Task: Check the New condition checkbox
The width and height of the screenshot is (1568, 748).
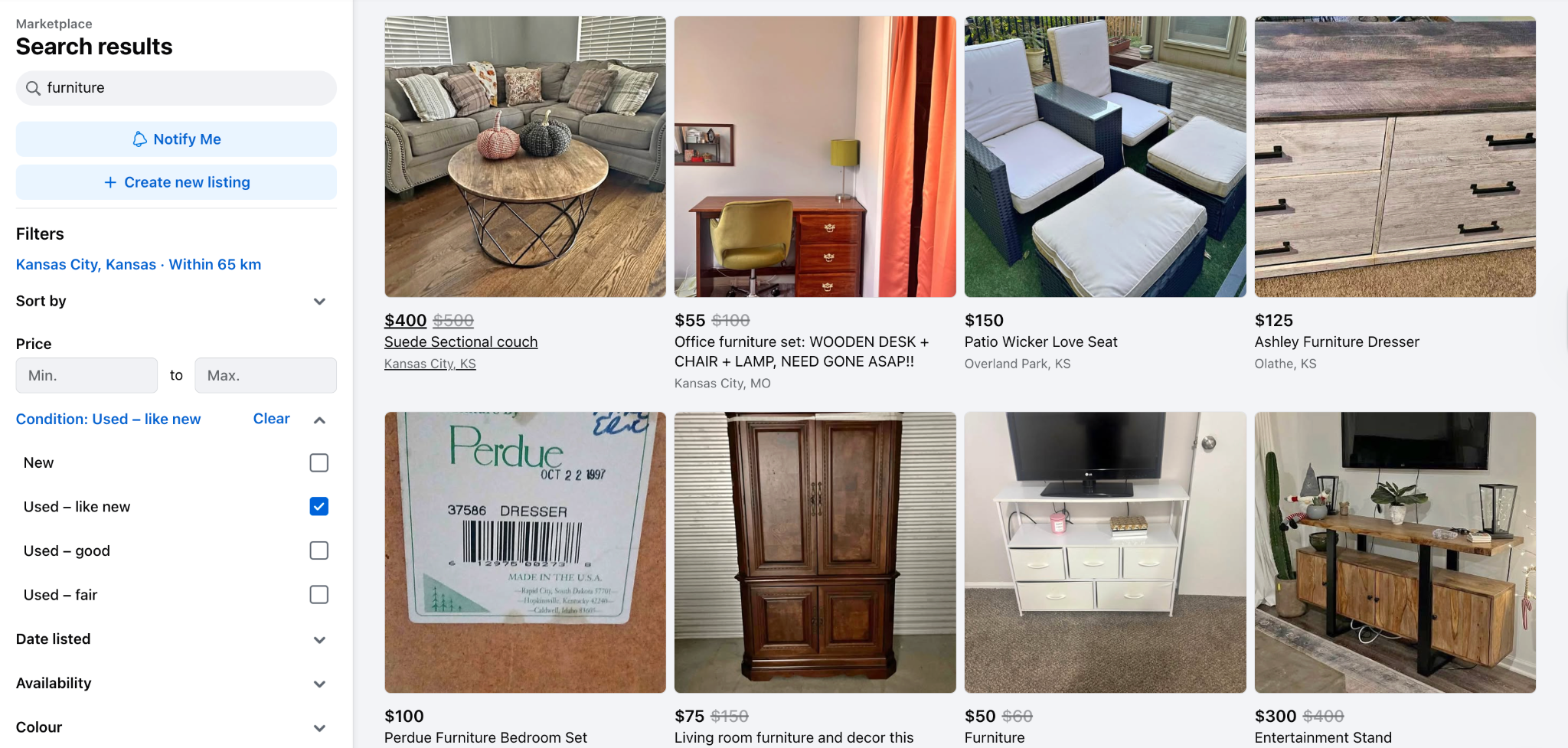Action: [x=319, y=462]
